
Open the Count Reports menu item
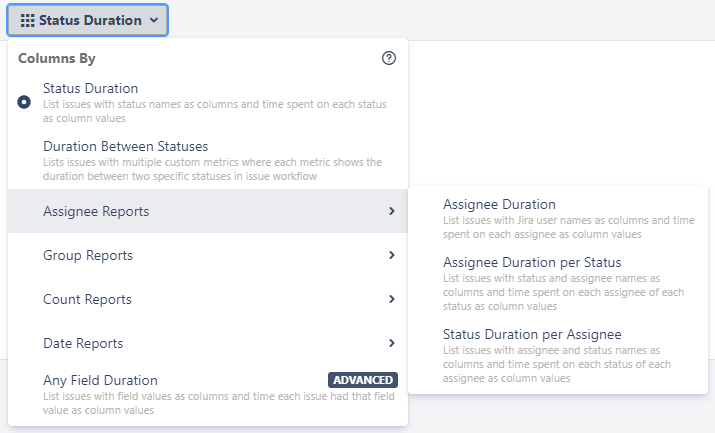88,299
